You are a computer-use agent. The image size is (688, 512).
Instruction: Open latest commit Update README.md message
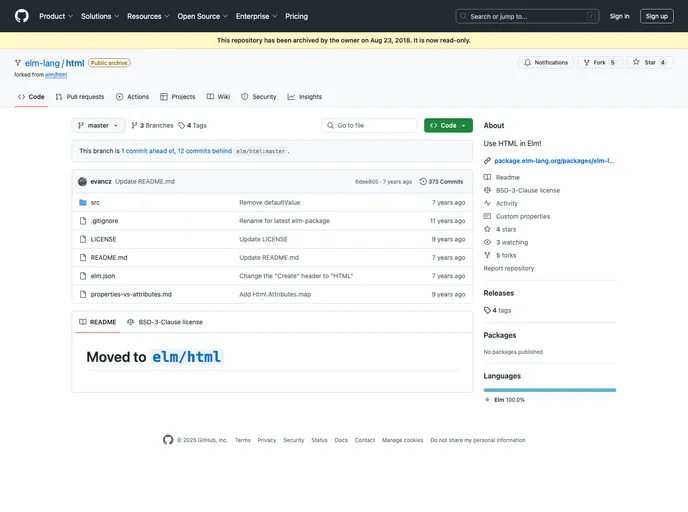[x=145, y=182]
